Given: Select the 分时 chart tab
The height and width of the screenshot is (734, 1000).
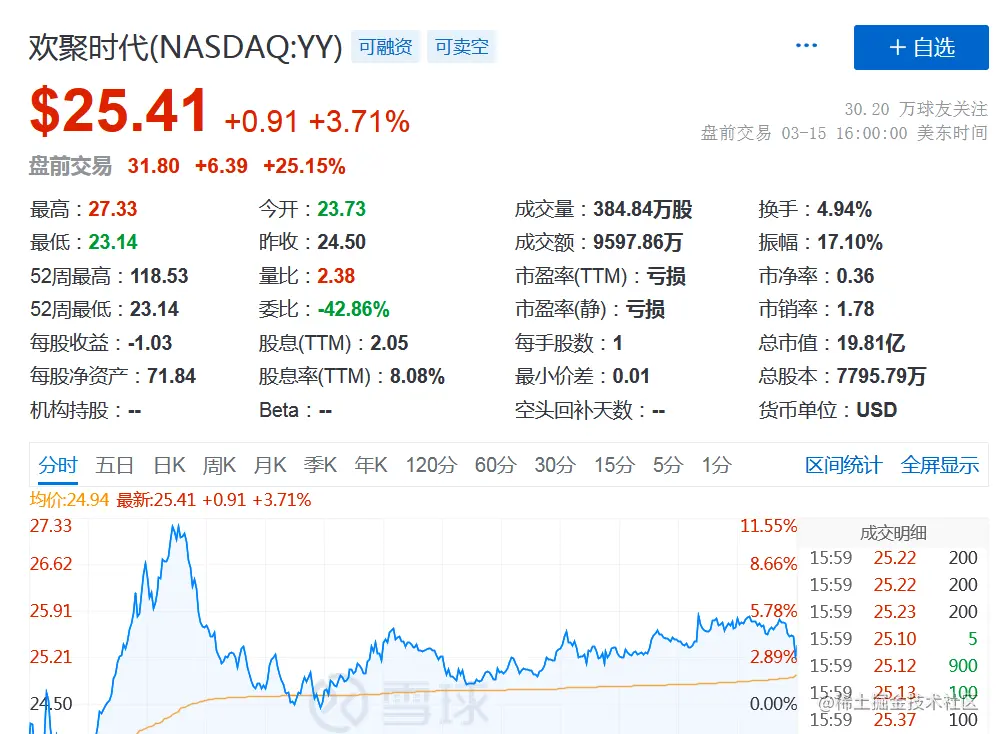Looking at the screenshot, I should 57,465.
